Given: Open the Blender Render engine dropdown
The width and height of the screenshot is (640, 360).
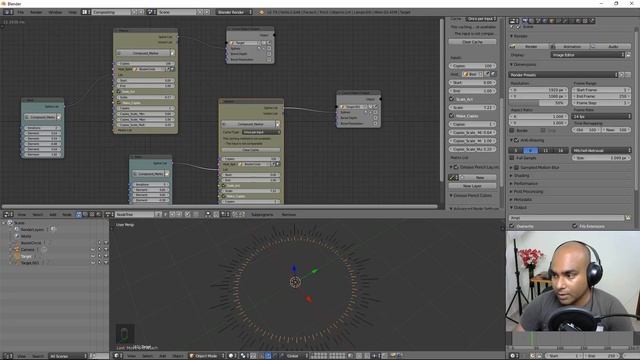Looking at the screenshot, I should (x=234, y=12).
